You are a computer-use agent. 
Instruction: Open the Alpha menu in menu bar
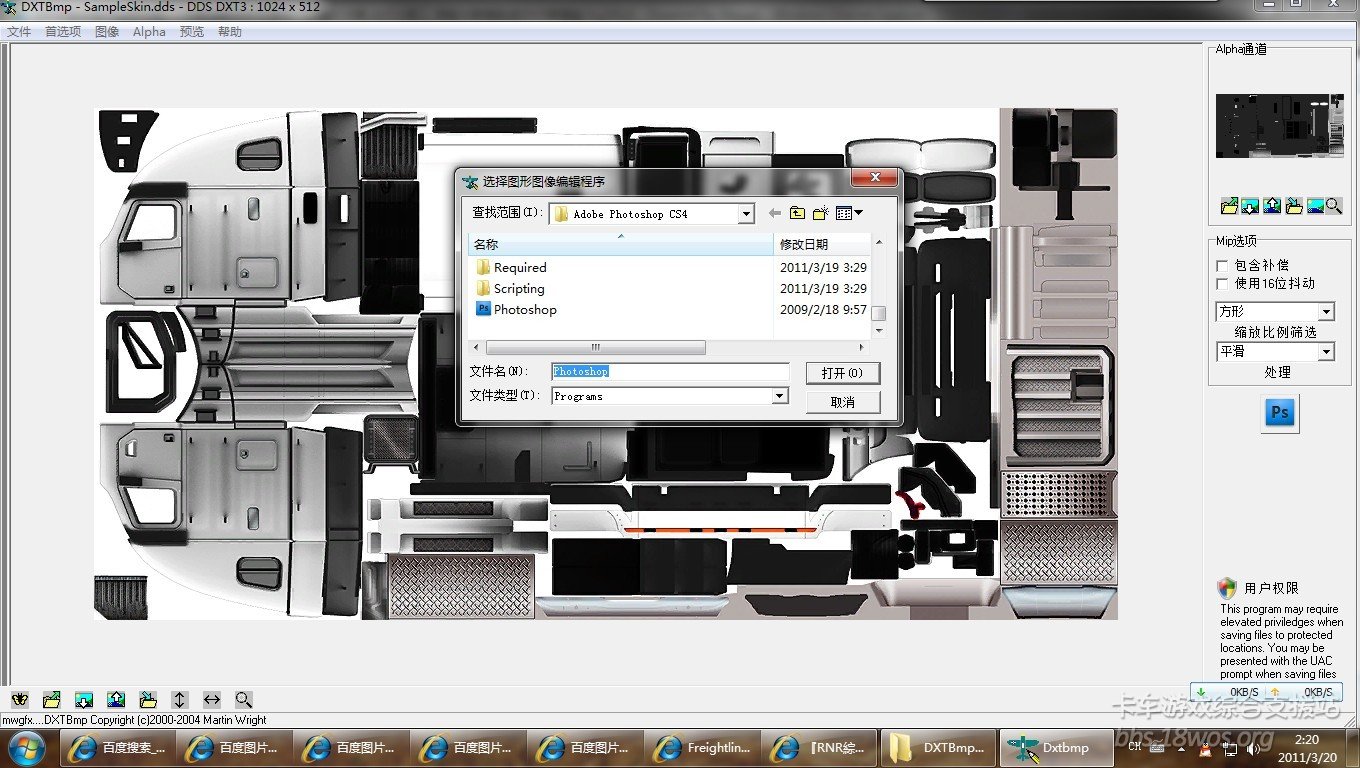(149, 32)
